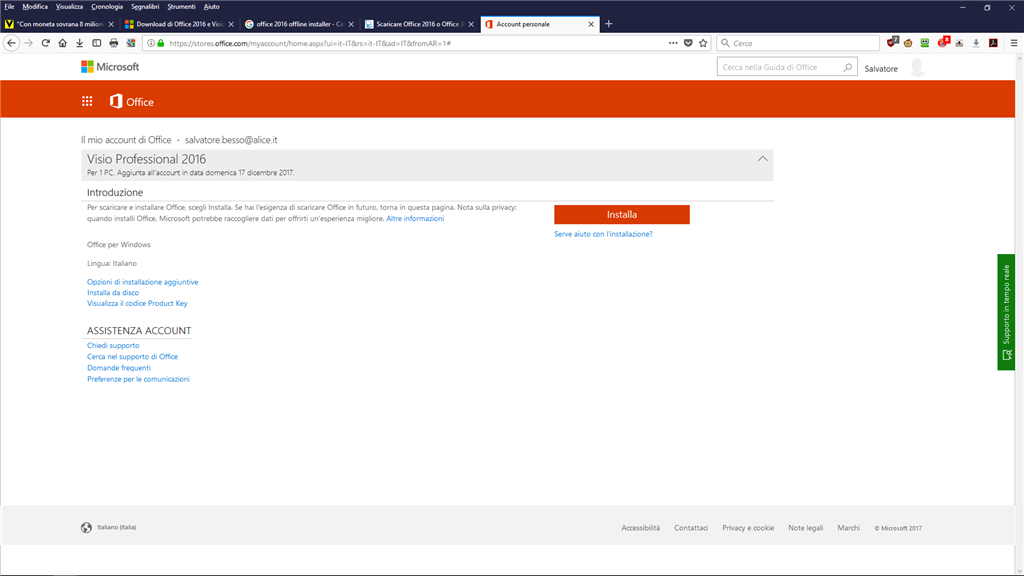Go back with the browser back arrow
The image size is (1024, 576).
point(12,43)
